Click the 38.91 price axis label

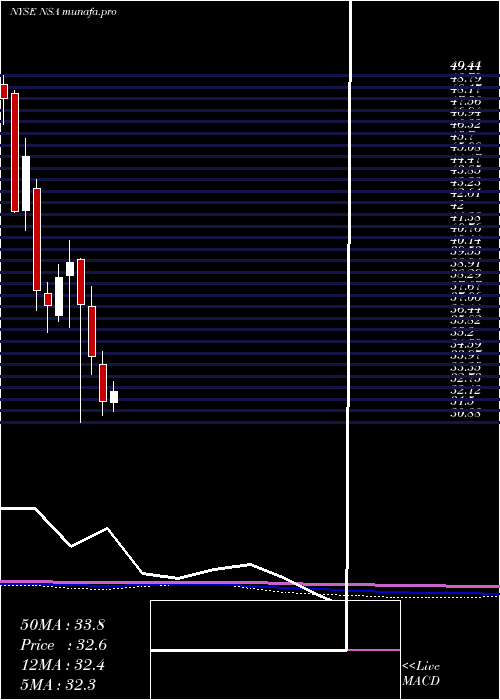point(465,264)
